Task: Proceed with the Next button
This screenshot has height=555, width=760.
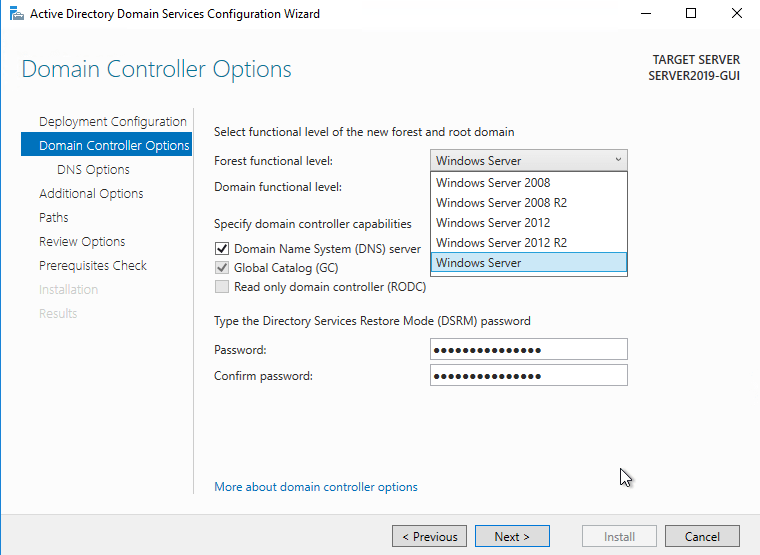Action: coord(512,536)
